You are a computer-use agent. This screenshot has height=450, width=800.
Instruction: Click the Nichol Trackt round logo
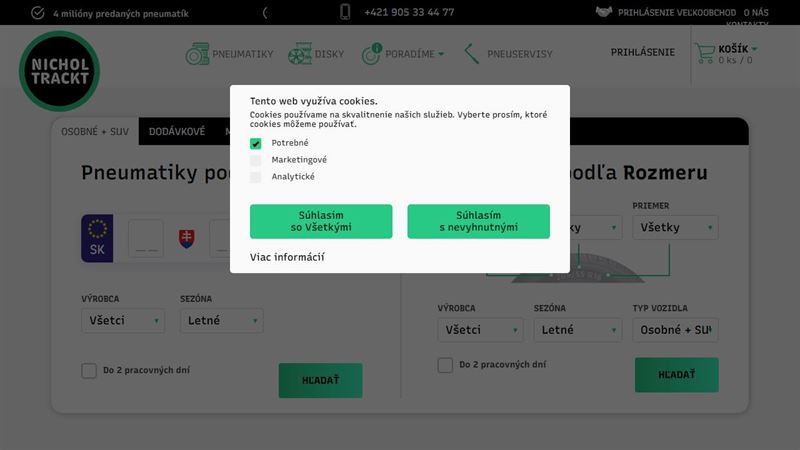59,71
